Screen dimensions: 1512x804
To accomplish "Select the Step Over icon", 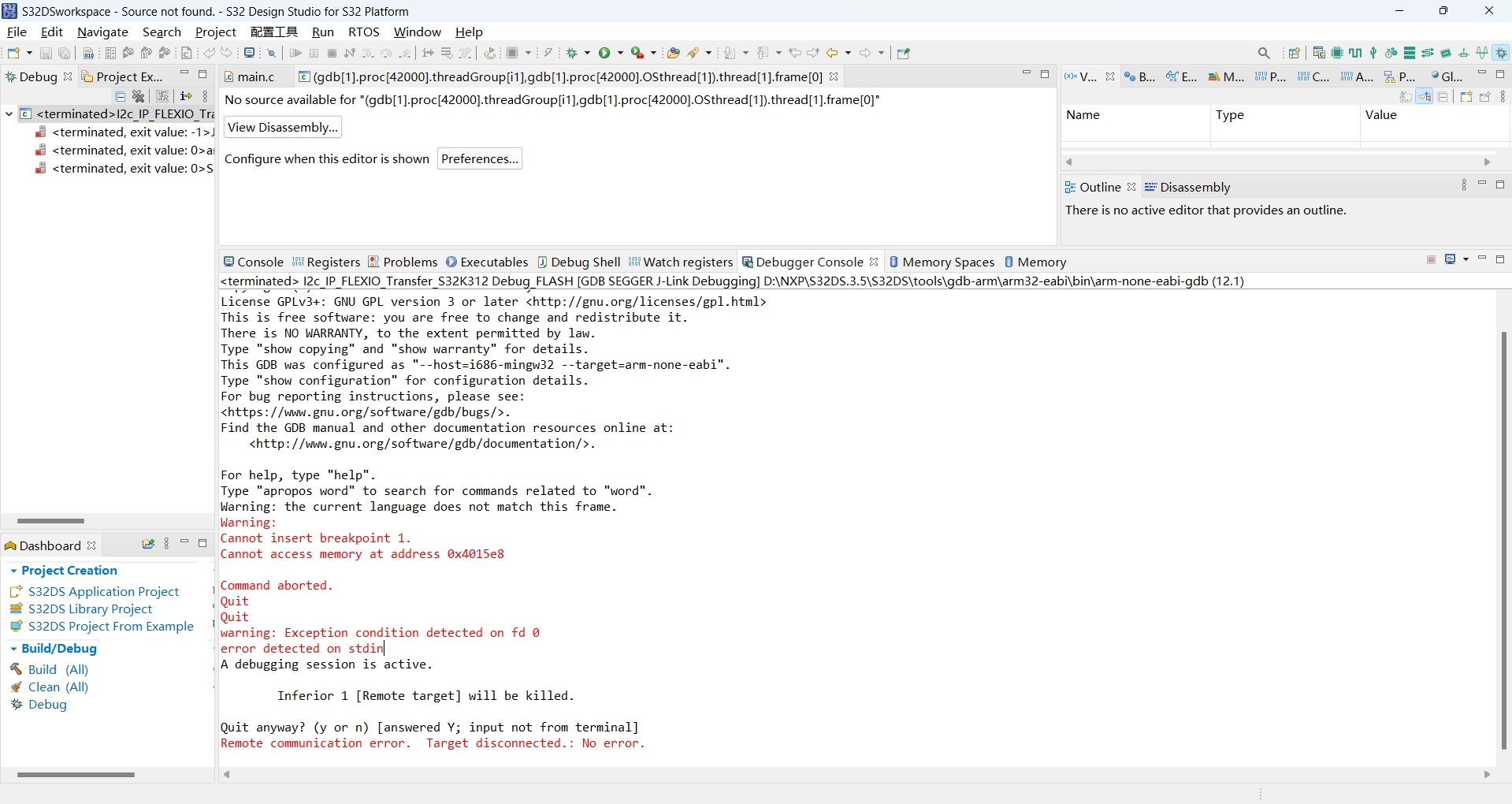I will pyautogui.click(x=388, y=53).
